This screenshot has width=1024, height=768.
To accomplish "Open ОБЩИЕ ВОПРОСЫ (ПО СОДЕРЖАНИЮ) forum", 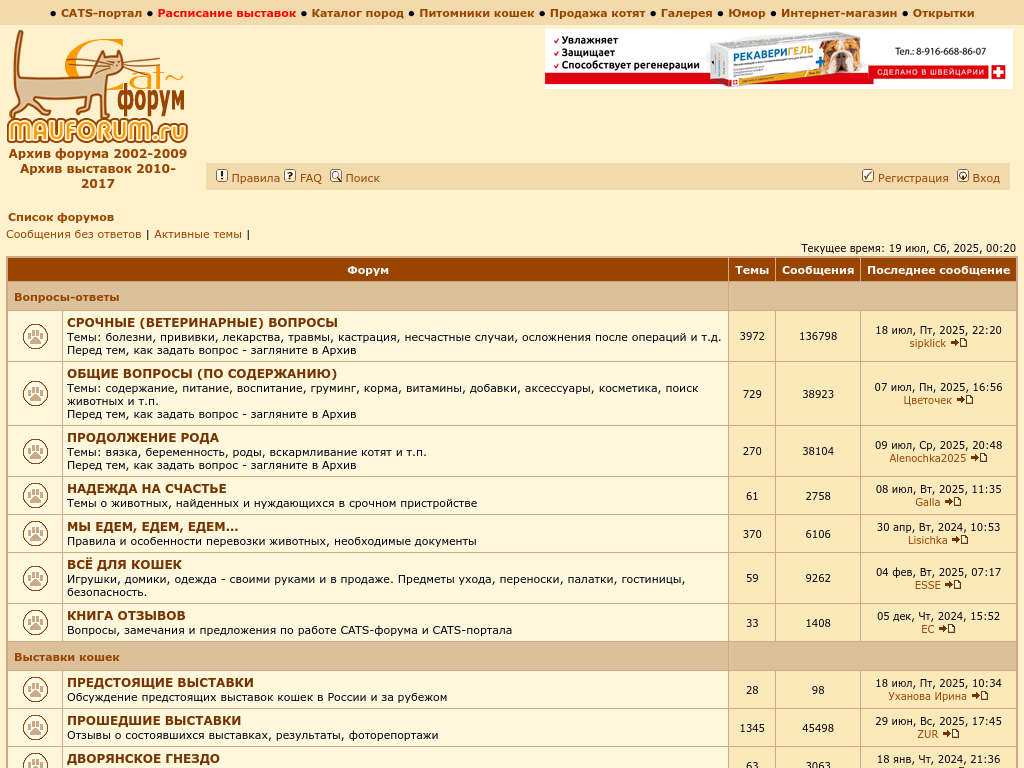I will (202, 373).
